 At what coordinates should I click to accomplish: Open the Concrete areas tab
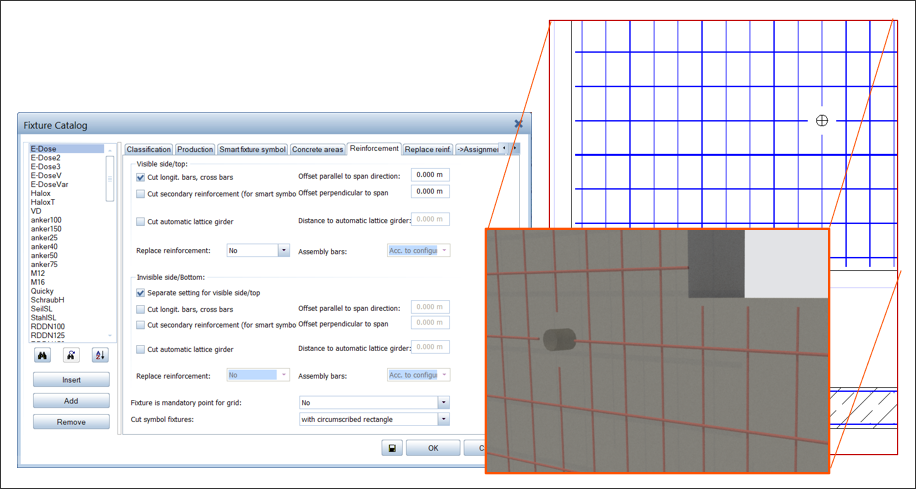(x=317, y=150)
